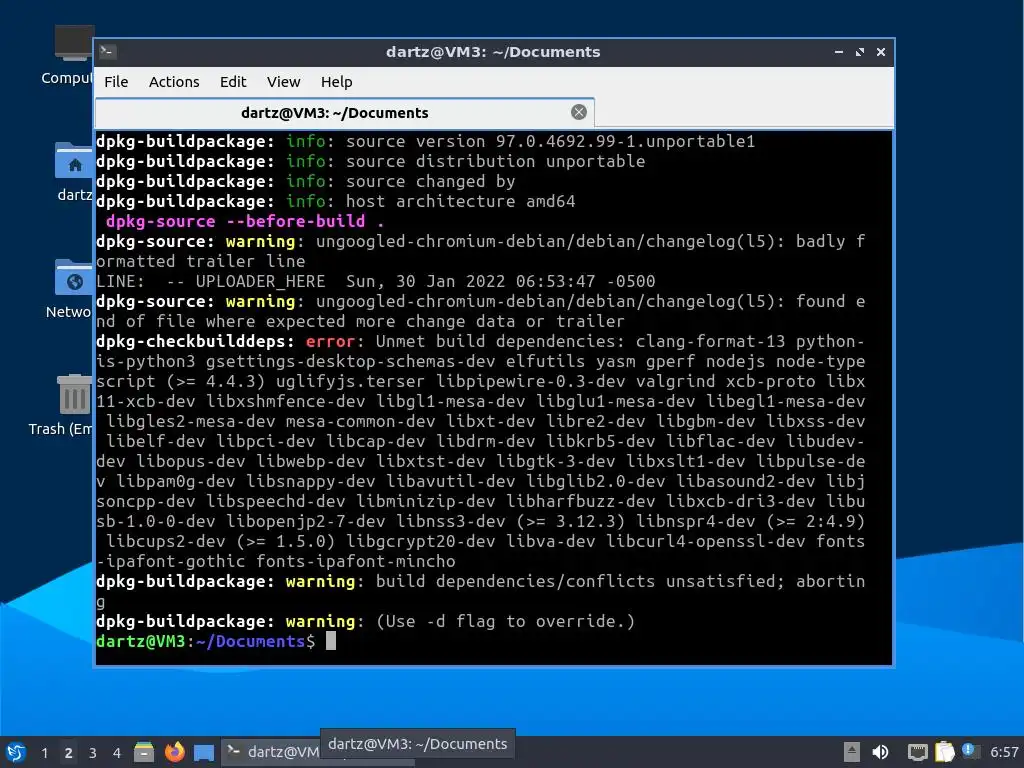Viewport: 1024px width, 768px height.
Task: Switch to workspace 3
Action: click(x=93, y=753)
